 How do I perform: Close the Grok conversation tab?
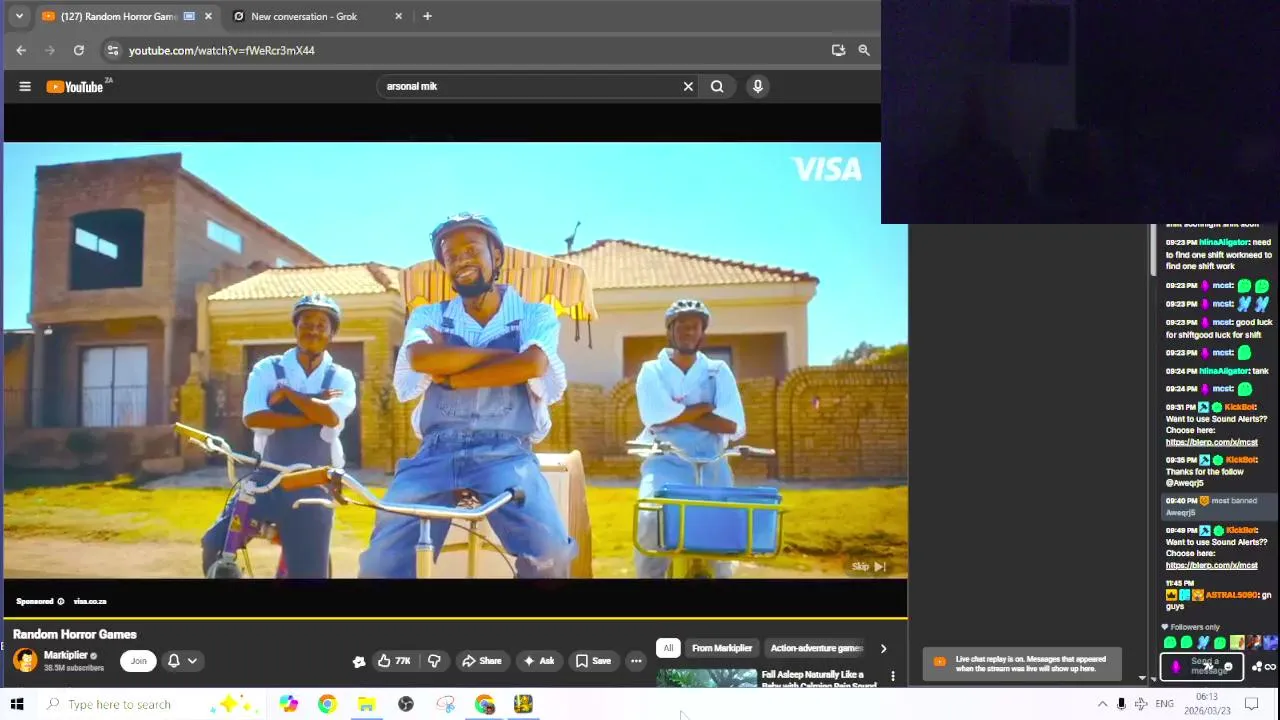[x=398, y=16]
